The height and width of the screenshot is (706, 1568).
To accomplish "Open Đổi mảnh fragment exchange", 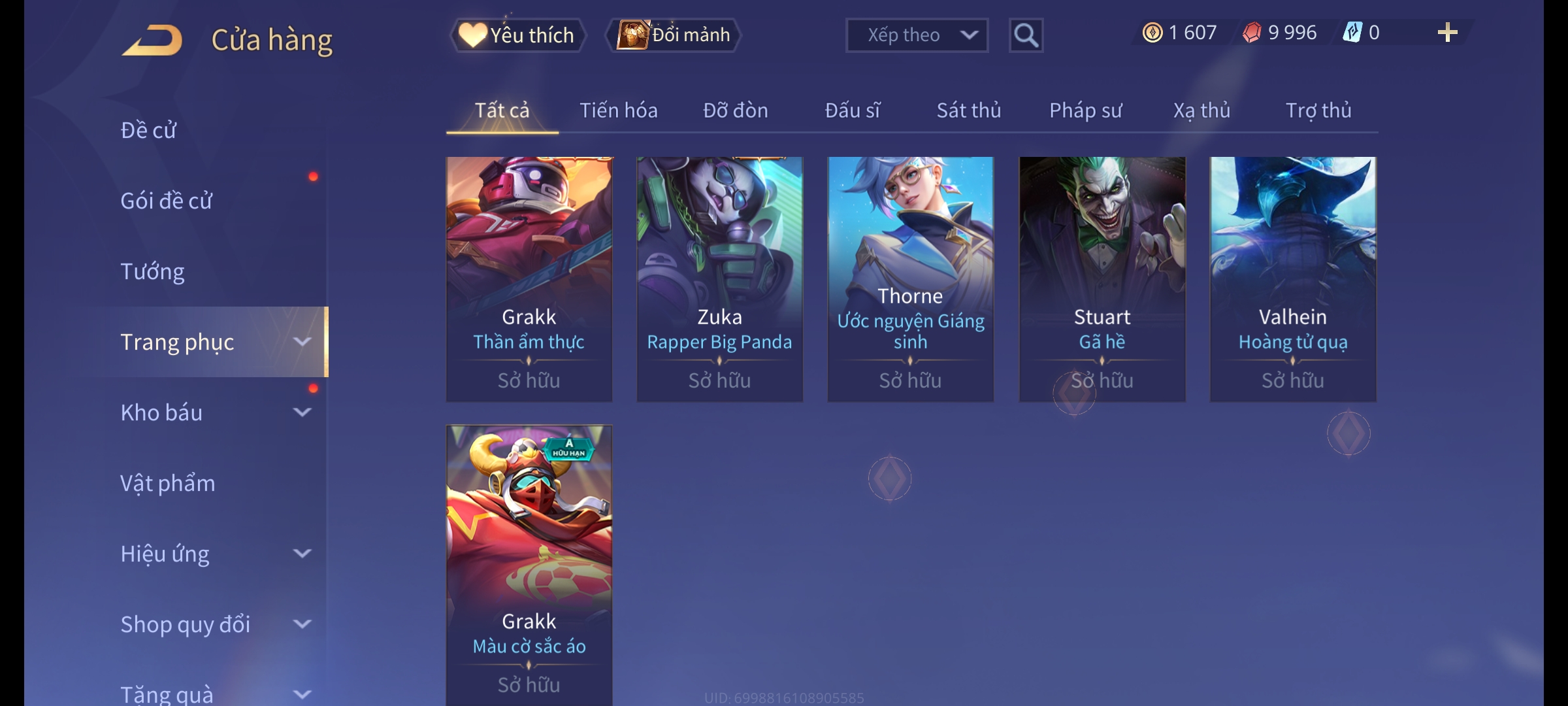I will click(674, 35).
